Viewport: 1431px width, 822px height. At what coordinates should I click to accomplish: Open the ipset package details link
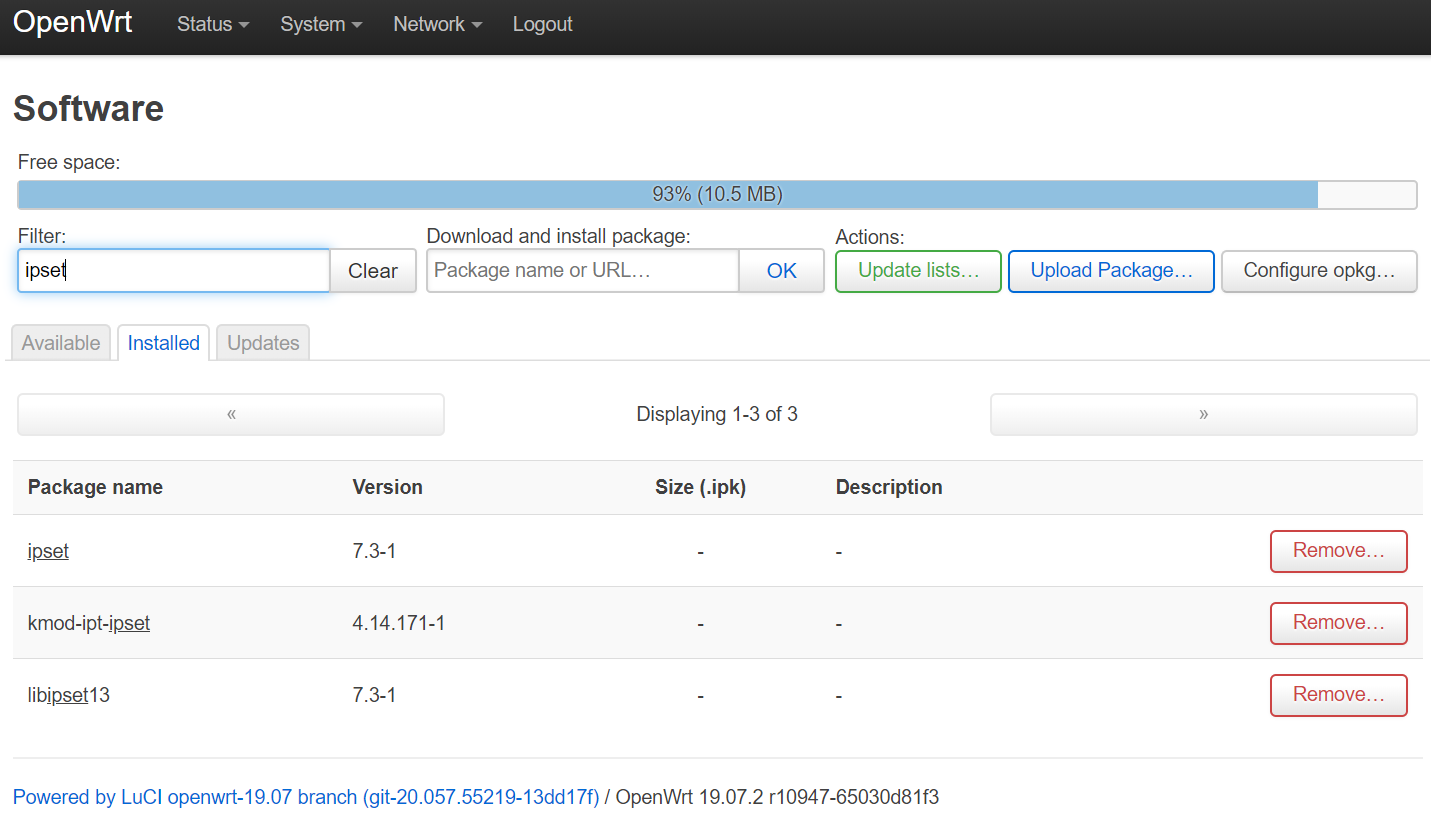pos(47,551)
